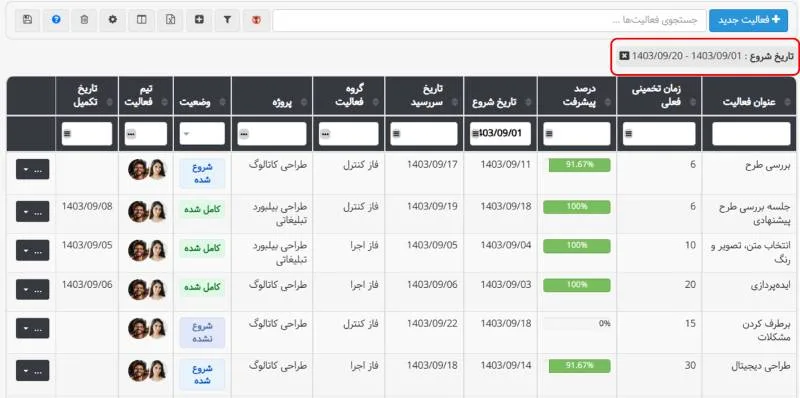Click the طراحی دیجیتال activity title
The image size is (800, 398).
coord(762,366)
